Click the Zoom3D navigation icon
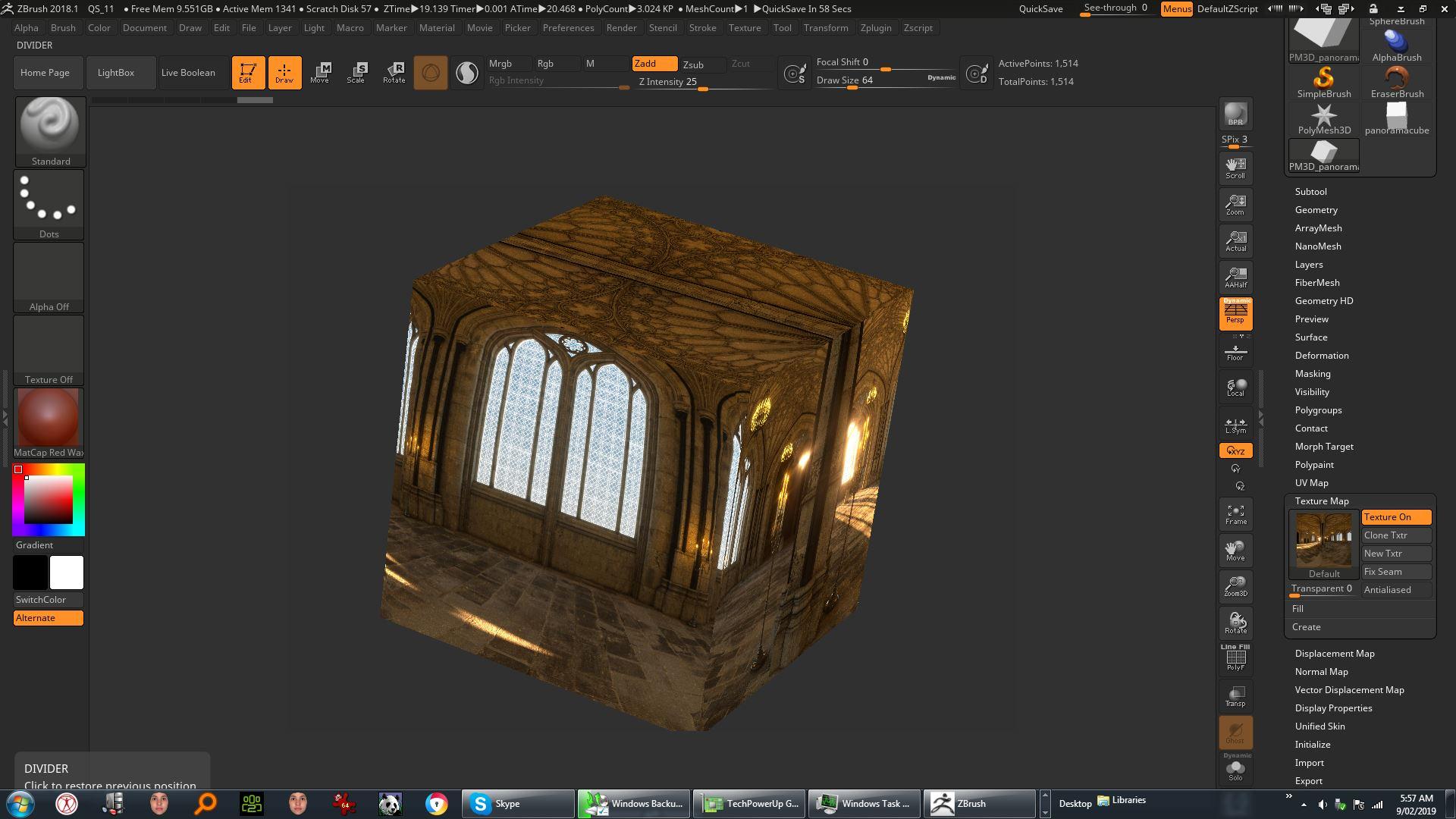Screen dimensions: 1456x819 pyautogui.click(x=1235, y=586)
